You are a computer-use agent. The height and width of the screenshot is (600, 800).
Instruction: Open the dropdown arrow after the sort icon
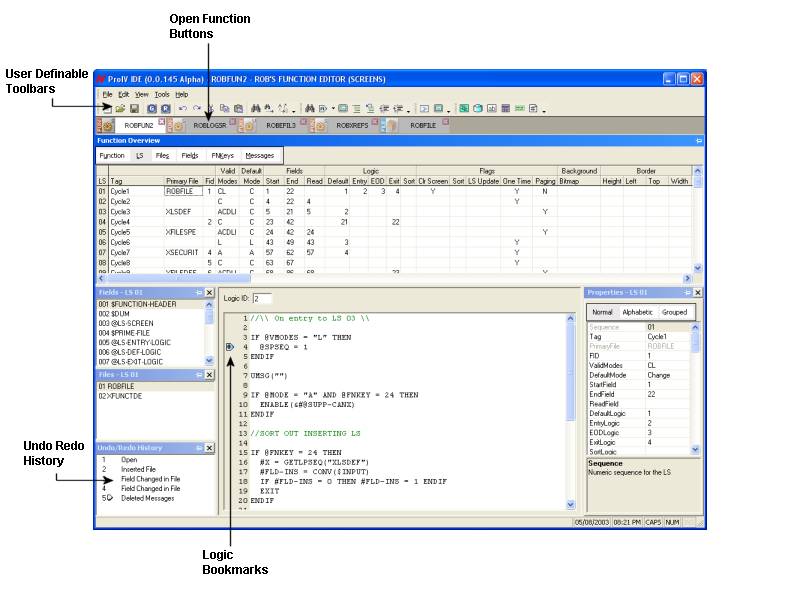[x=293, y=111]
